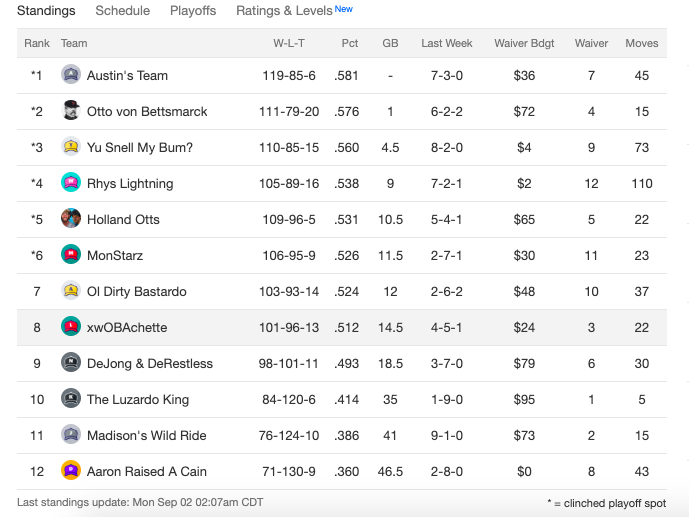Switch to the Schedule tab
The image size is (689, 517).
(x=123, y=11)
